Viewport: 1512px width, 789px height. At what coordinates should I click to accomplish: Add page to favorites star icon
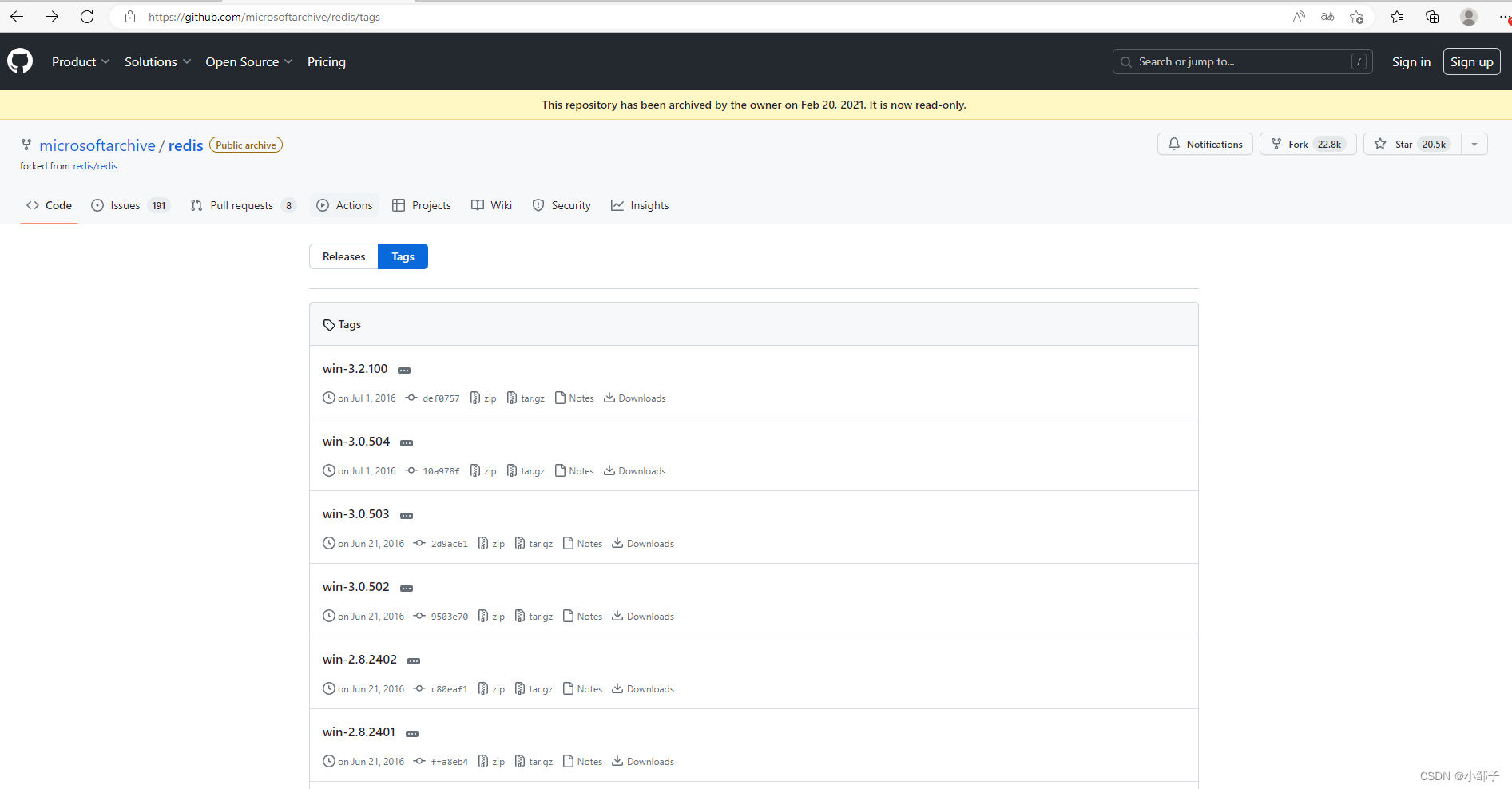[1356, 17]
